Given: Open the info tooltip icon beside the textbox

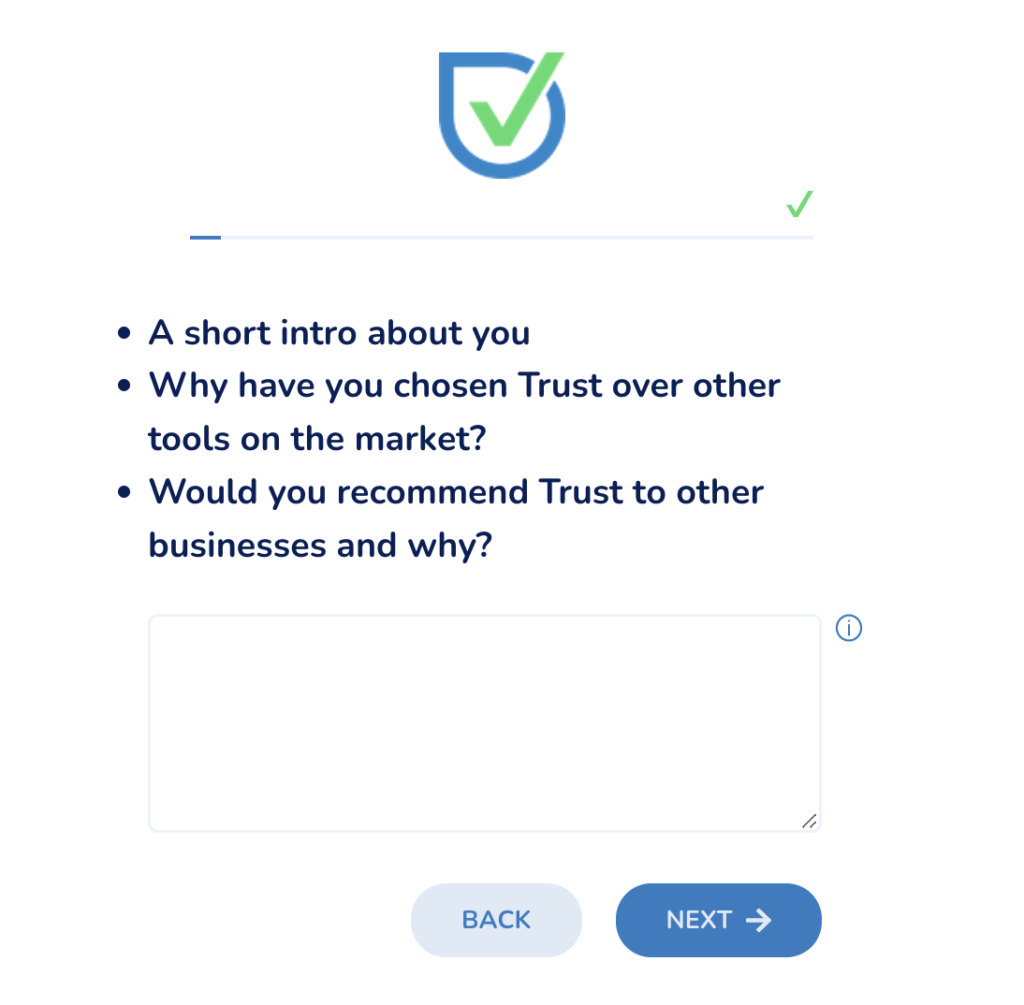Looking at the screenshot, I should [848, 628].
